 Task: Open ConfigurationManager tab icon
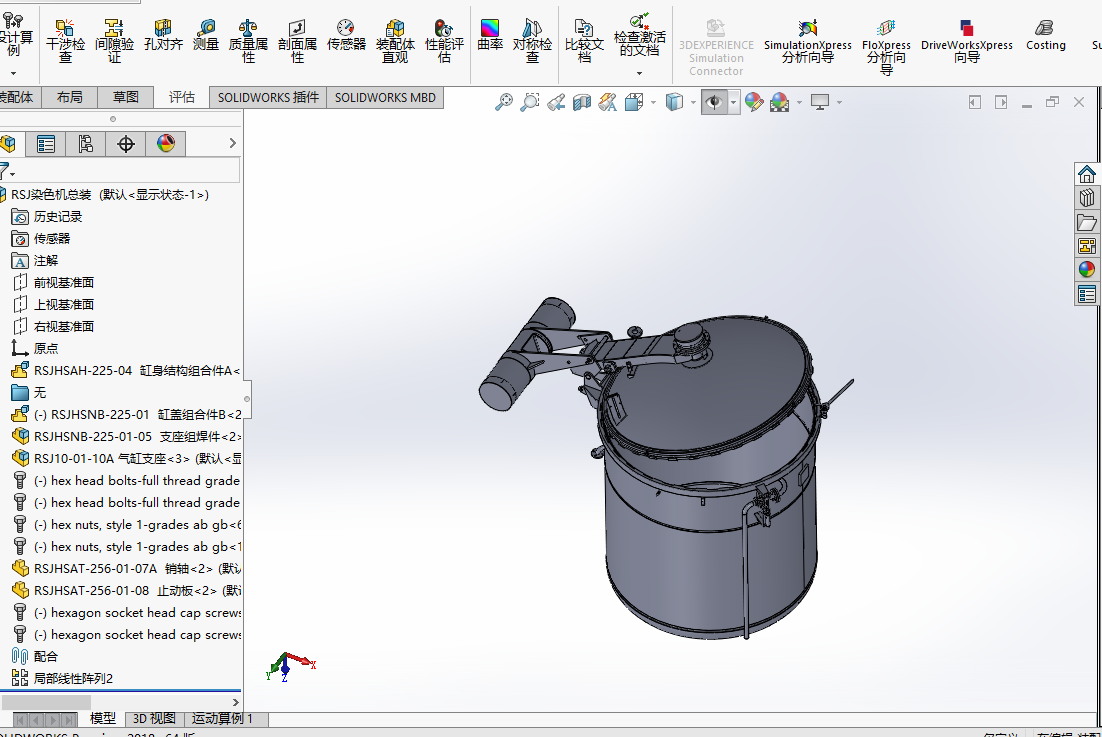[x=86, y=144]
